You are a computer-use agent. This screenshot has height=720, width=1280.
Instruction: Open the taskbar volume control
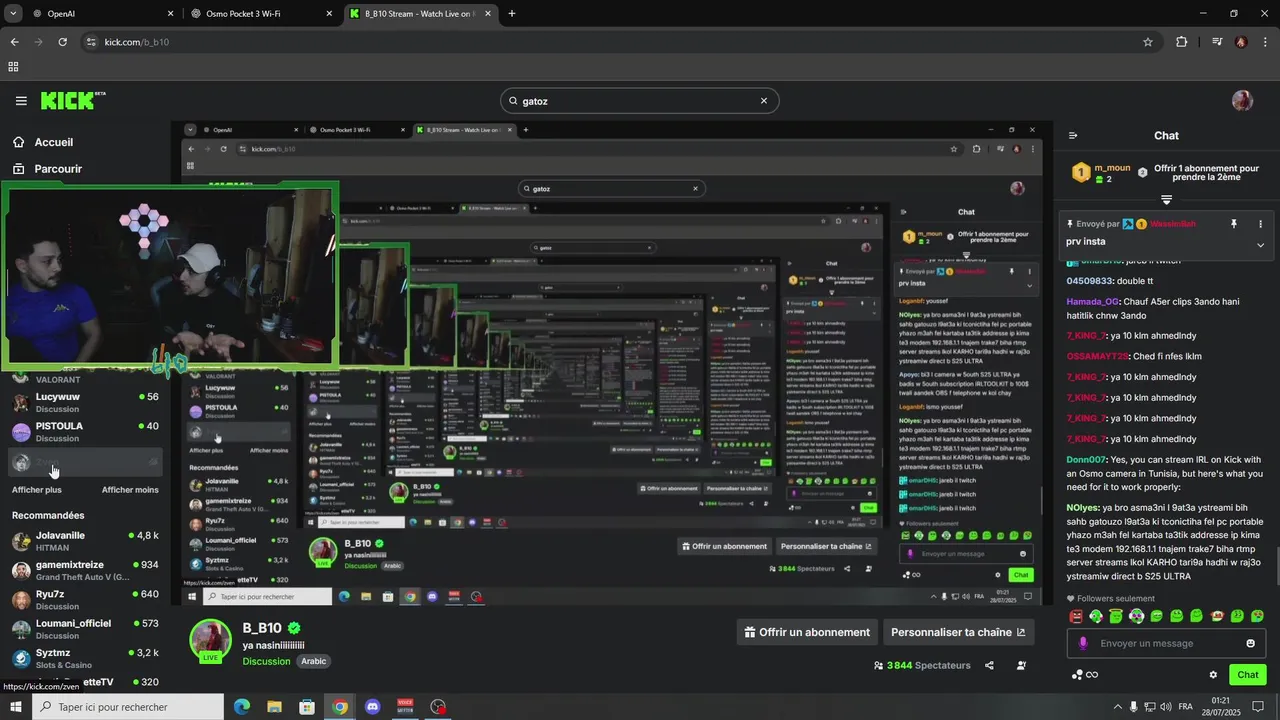click(1166, 707)
